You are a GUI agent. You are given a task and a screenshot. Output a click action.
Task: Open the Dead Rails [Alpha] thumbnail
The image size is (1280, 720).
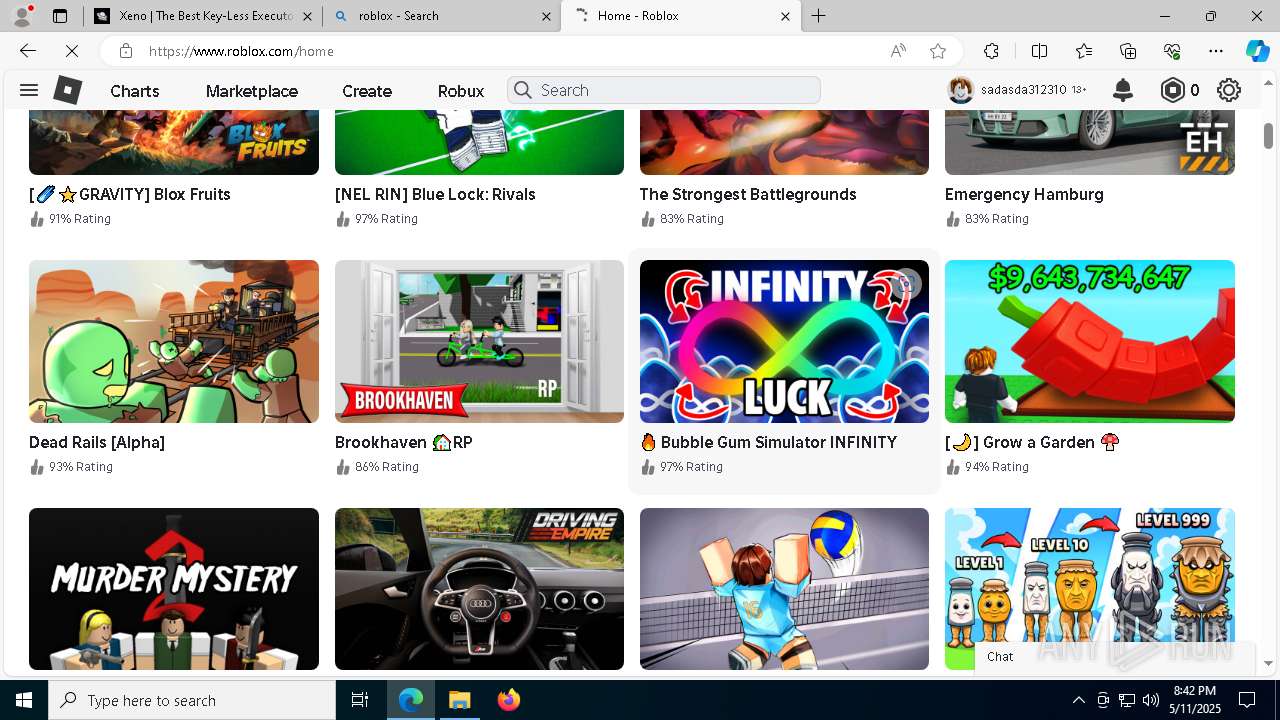(174, 341)
